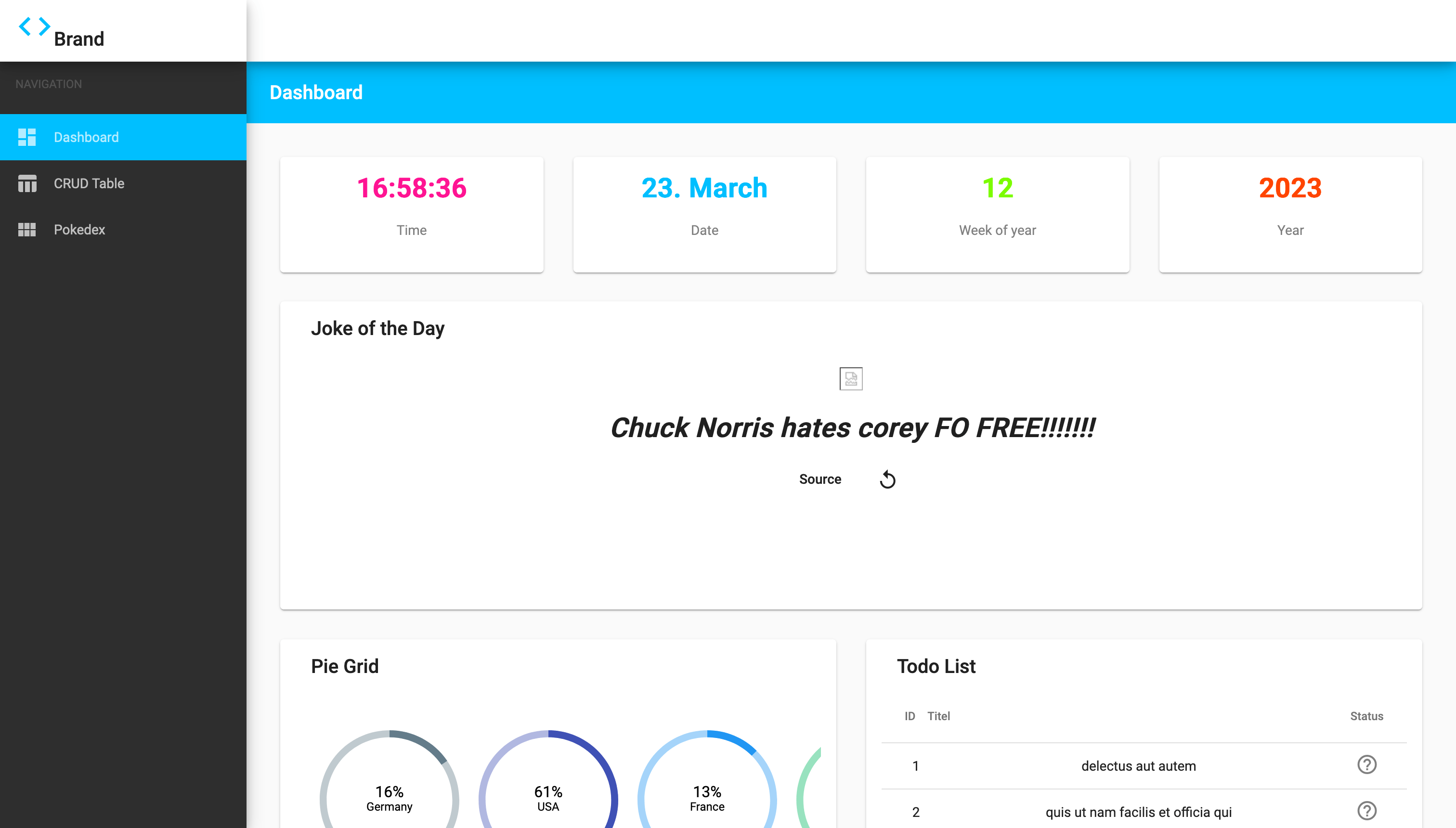Screen dimensions: 1456x828
Task: Click the France 13% pie gauge
Action: [x=707, y=797]
